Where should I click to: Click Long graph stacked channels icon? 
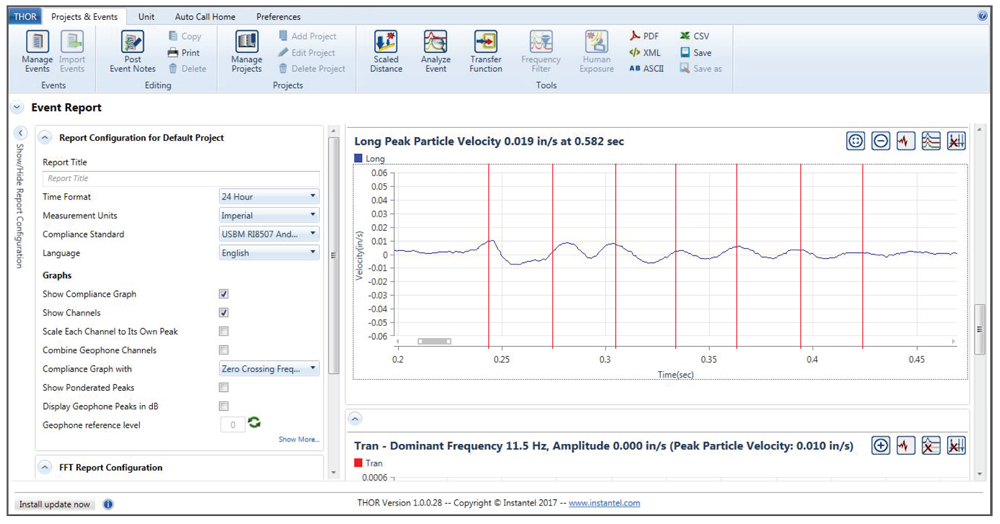pos(931,141)
